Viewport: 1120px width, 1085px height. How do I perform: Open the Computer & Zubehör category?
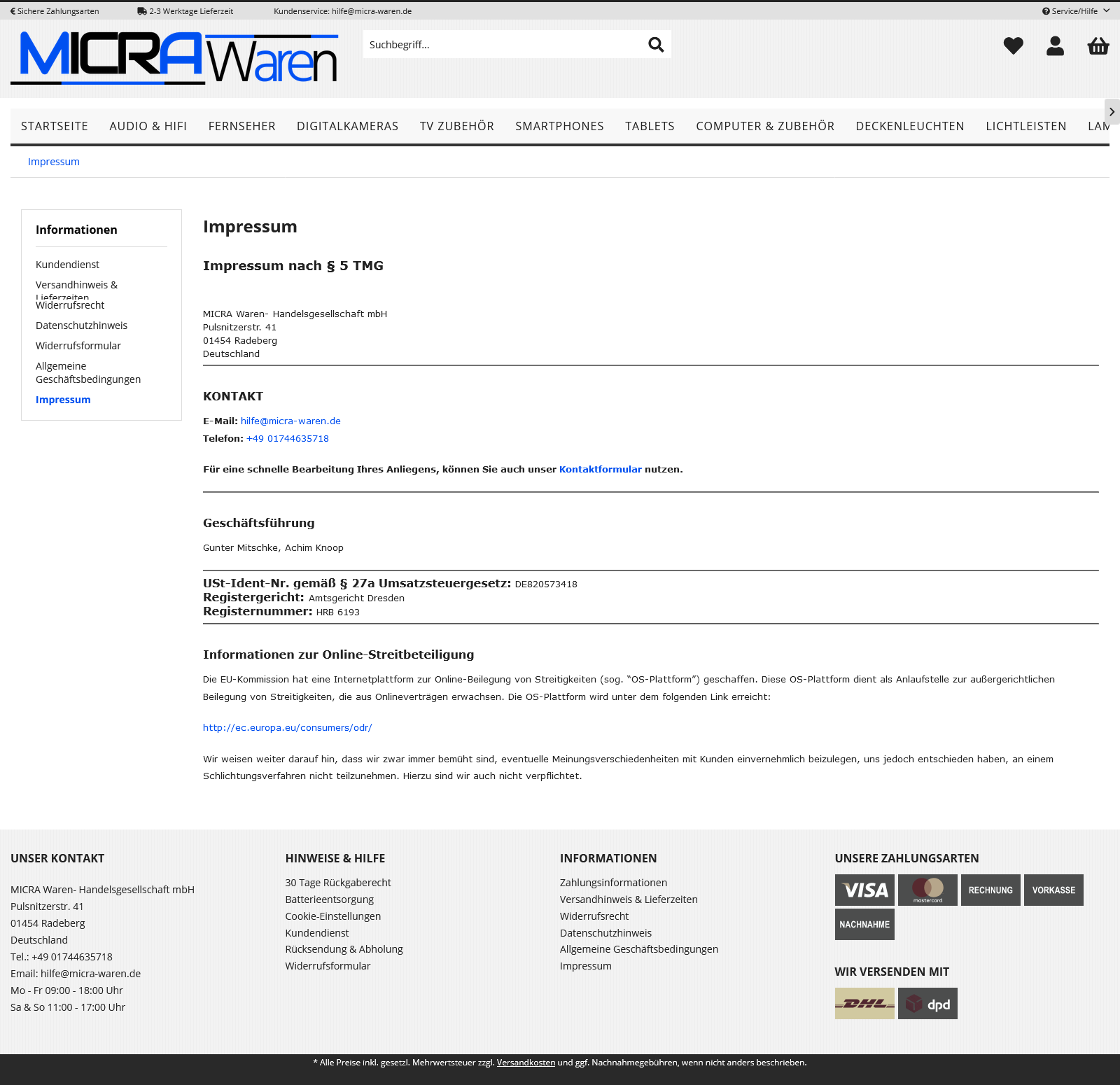click(x=765, y=126)
